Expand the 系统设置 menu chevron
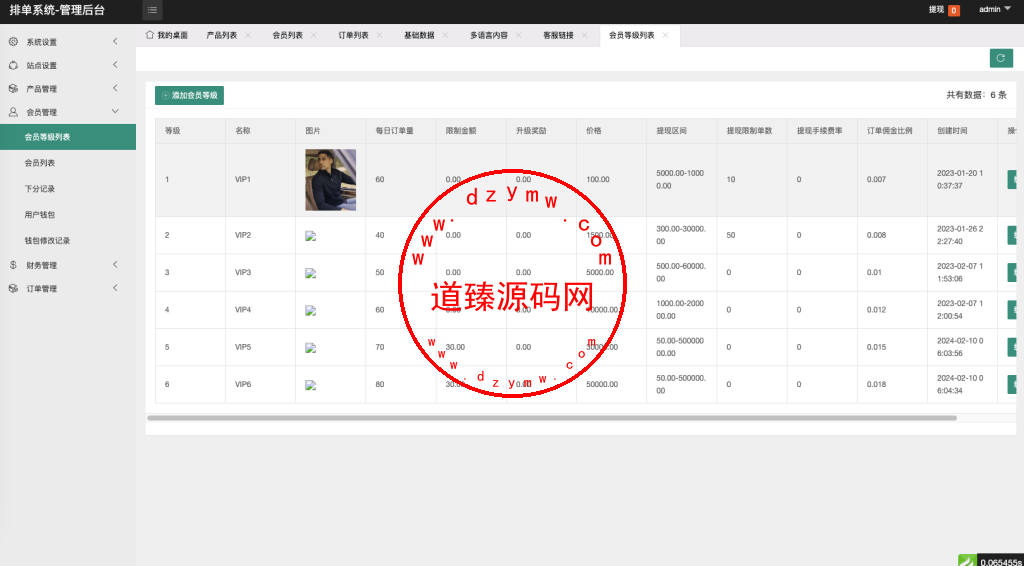1024x566 pixels. 116,41
